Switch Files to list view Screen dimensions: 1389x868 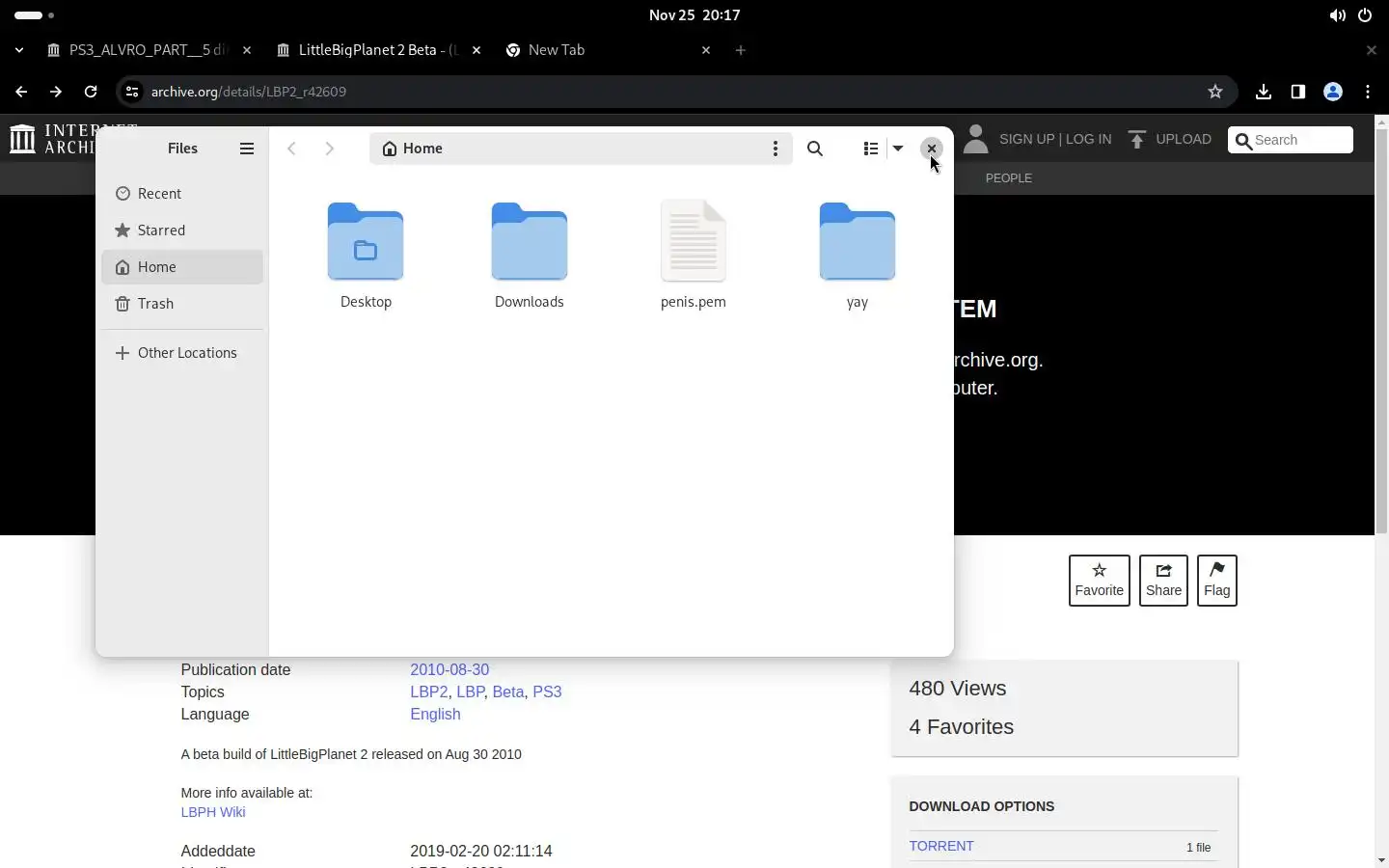point(871,149)
